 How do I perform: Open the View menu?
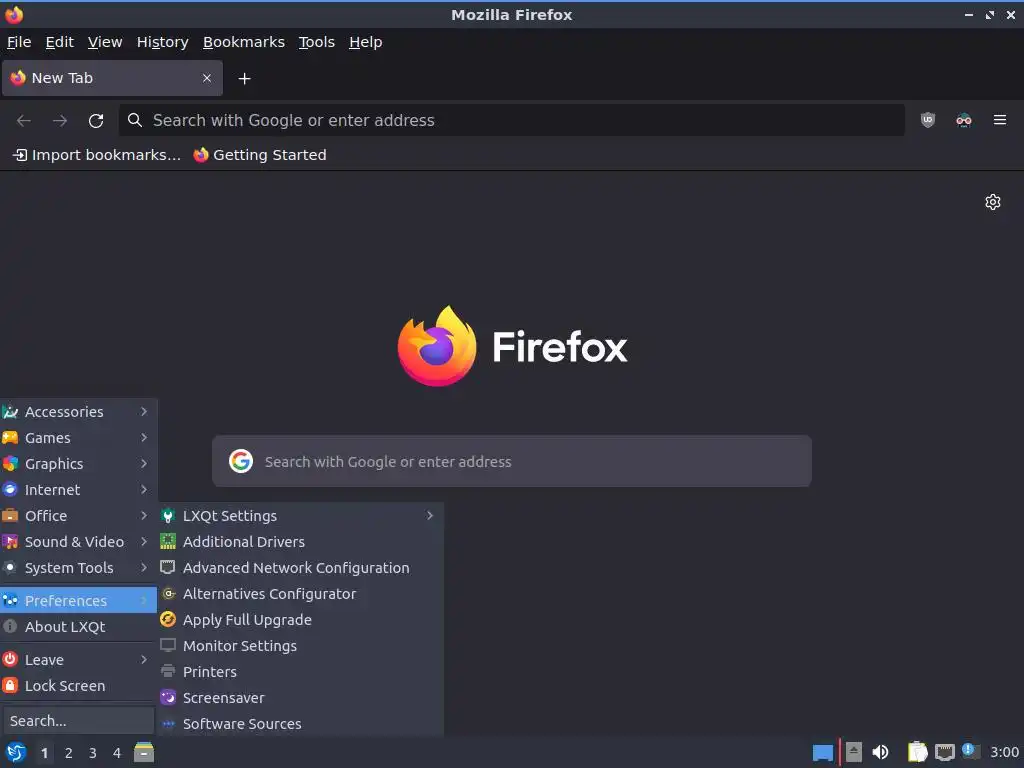pyautogui.click(x=105, y=42)
